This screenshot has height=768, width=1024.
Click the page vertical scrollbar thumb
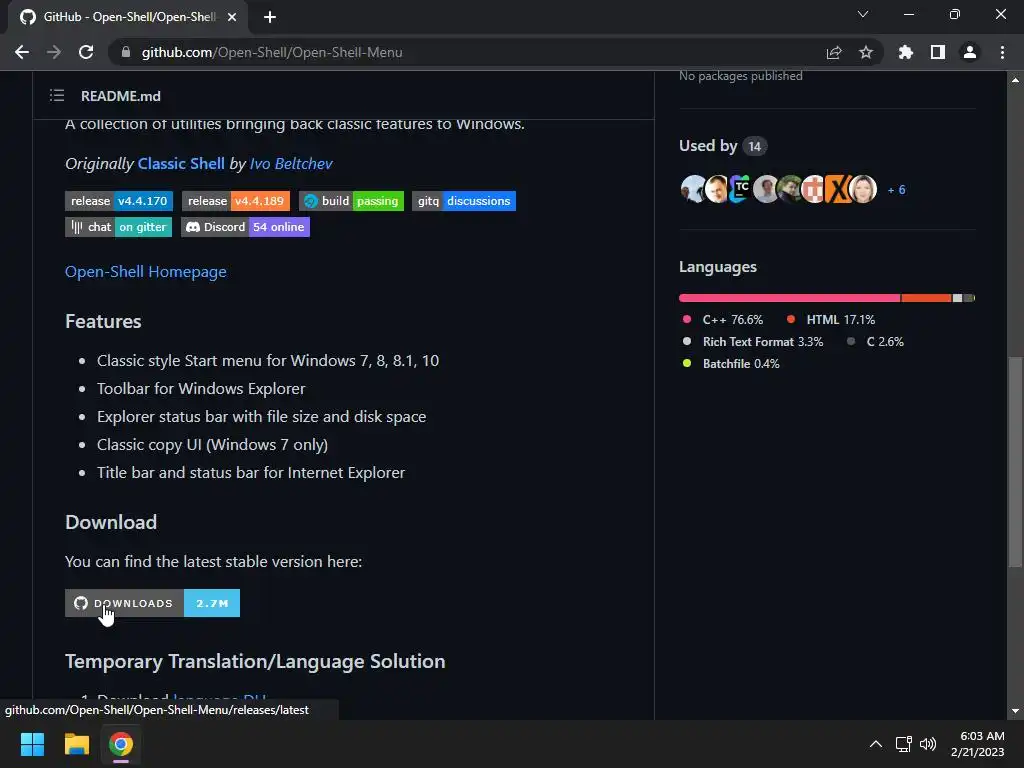[1015, 462]
